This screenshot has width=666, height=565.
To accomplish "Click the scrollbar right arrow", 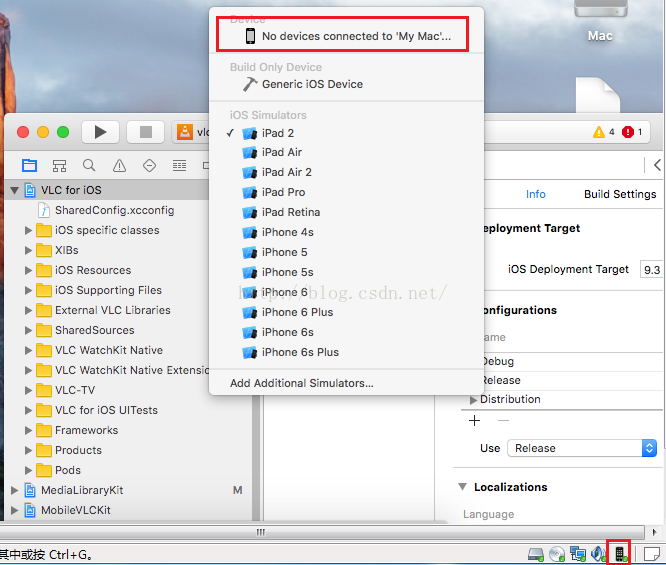I will point(655,532).
